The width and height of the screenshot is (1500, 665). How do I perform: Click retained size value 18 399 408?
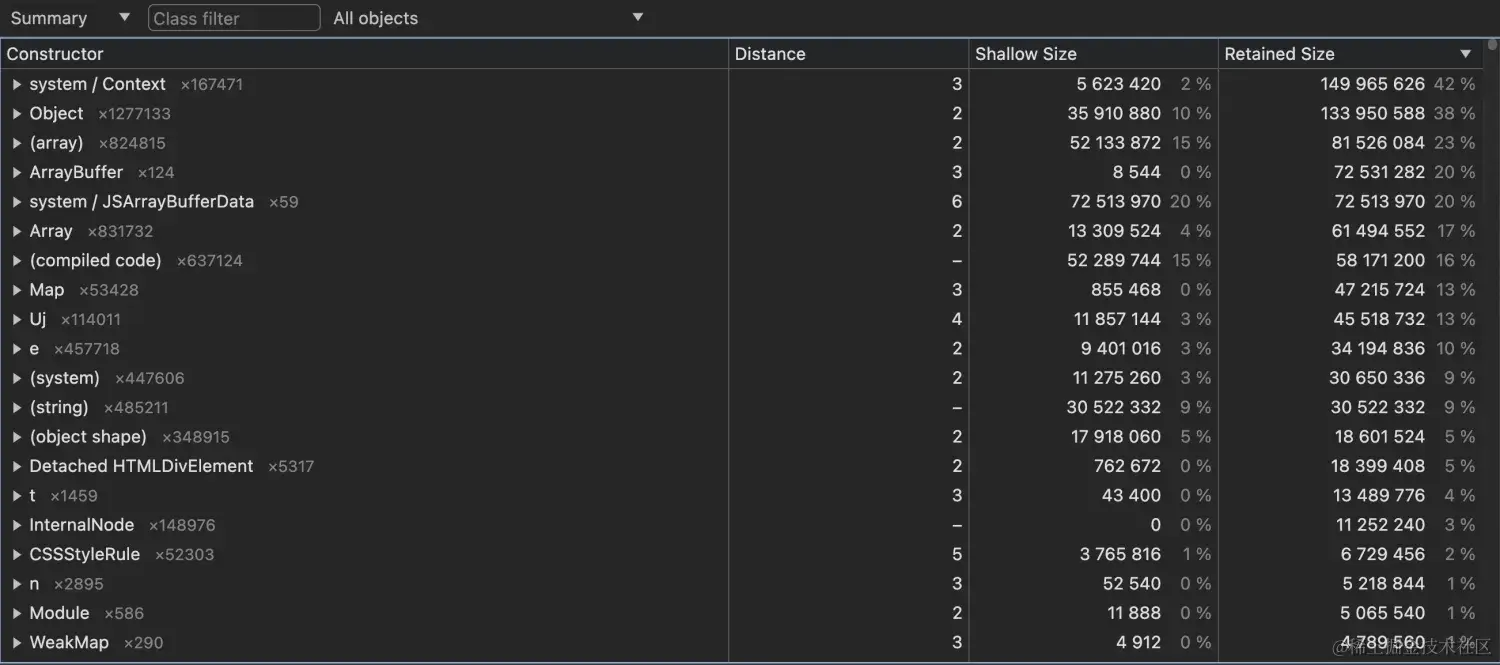click(1378, 466)
